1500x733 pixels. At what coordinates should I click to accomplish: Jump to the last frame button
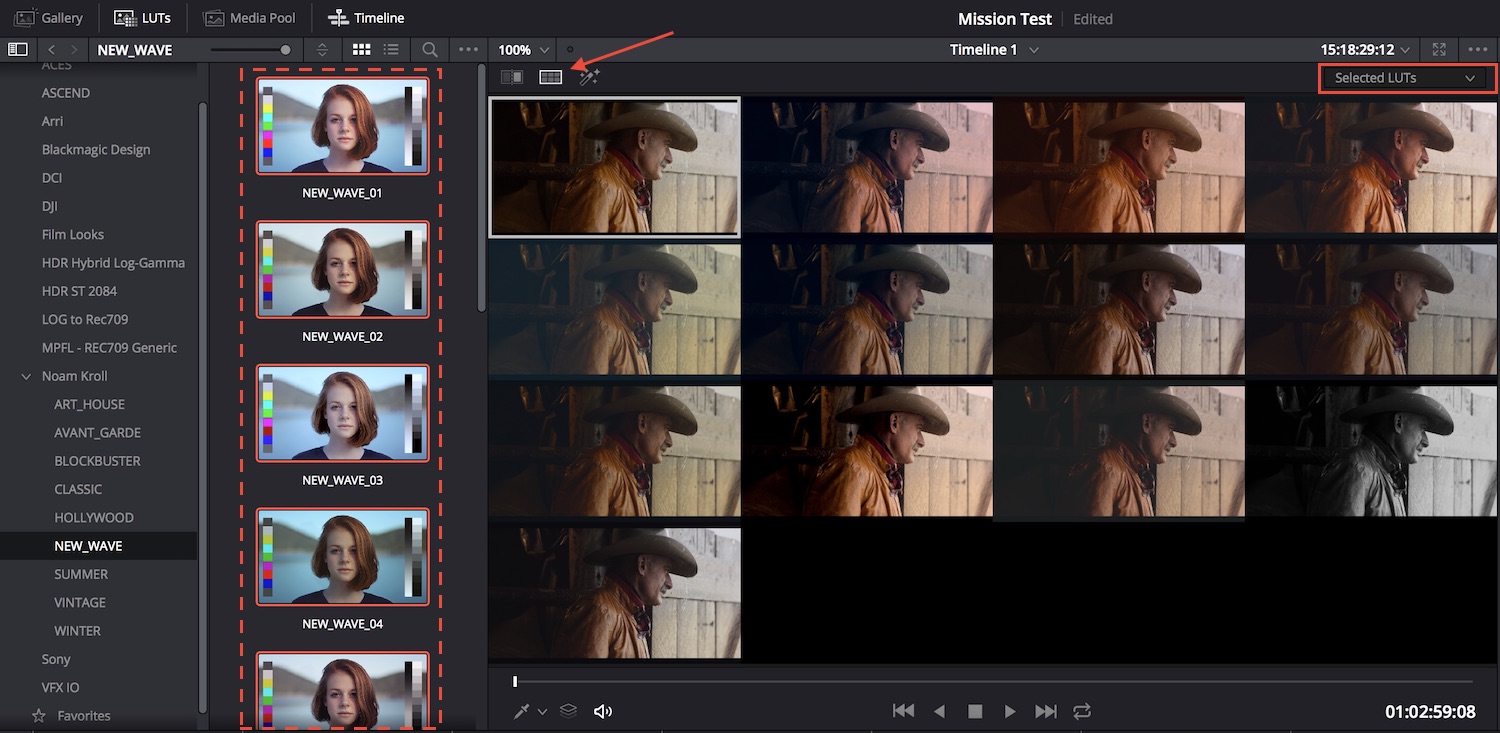[1046, 711]
